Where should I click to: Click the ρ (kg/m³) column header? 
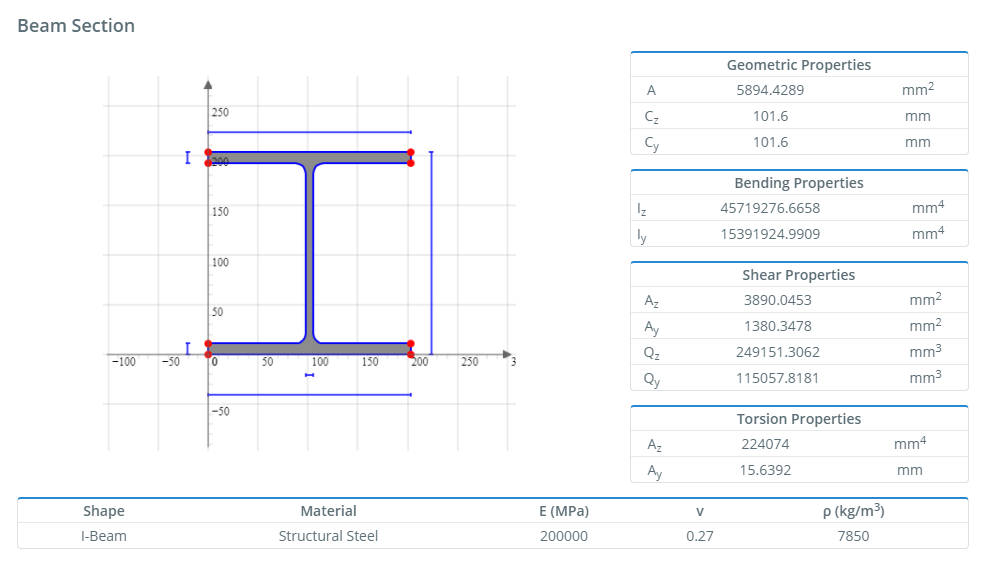coord(853,510)
